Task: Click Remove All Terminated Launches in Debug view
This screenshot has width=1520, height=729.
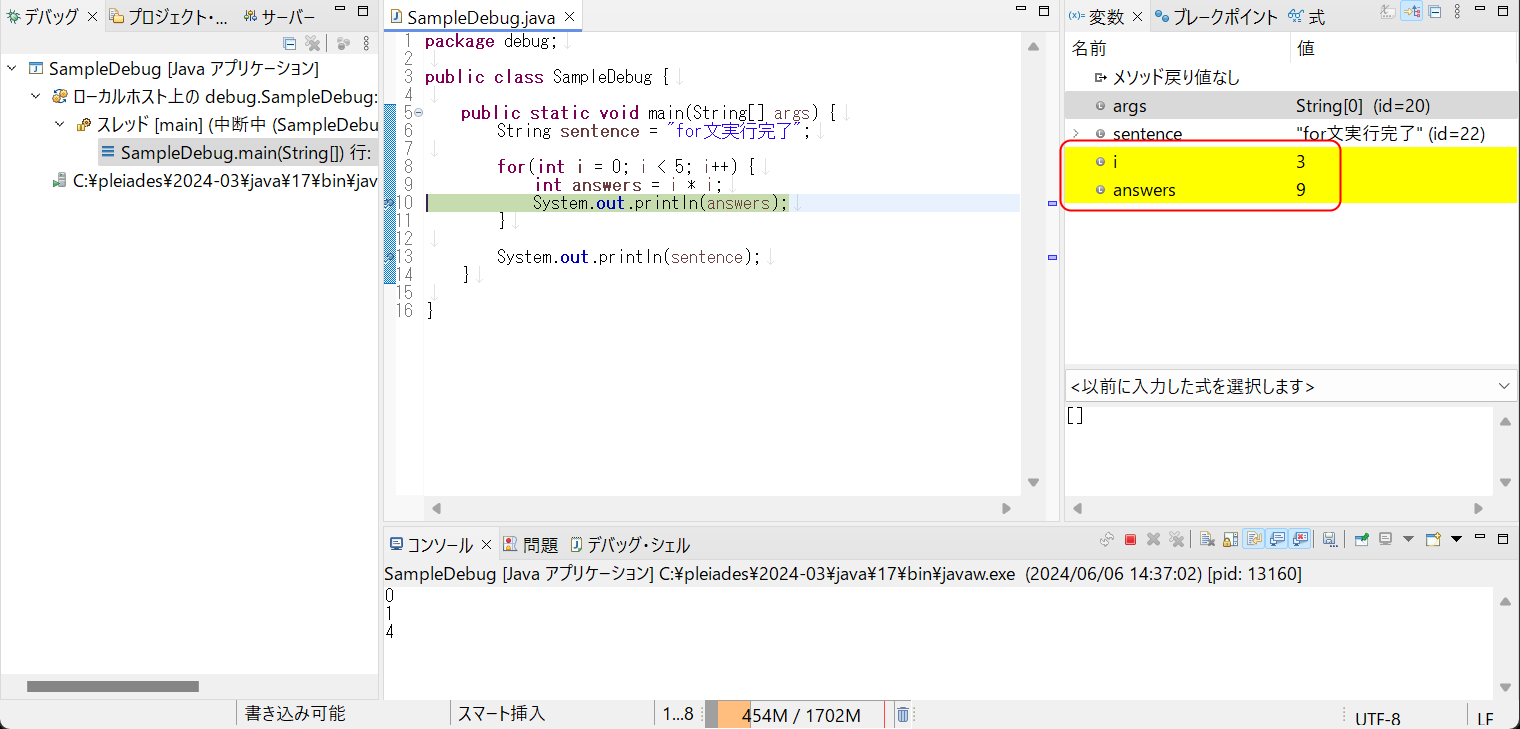Action: click(x=312, y=43)
